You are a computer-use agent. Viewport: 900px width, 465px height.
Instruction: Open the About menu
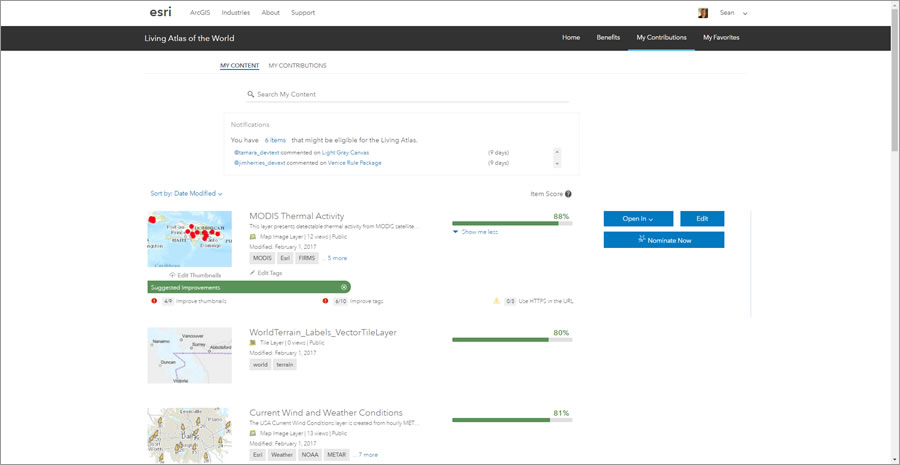point(270,13)
